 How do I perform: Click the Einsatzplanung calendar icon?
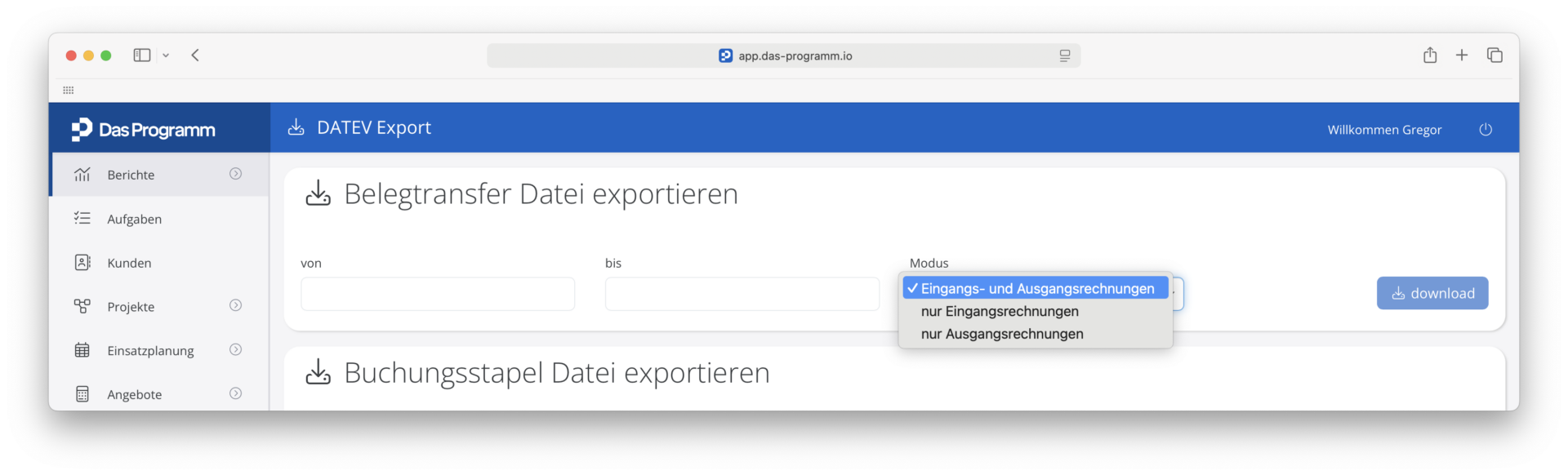[x=82, y=350]
